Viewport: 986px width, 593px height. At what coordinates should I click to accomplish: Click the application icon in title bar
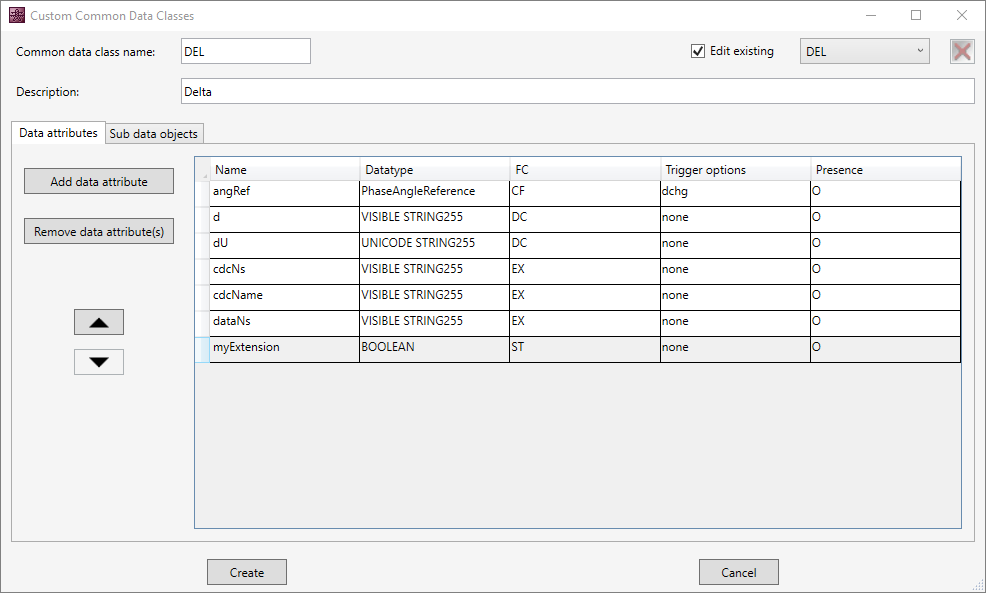click(17, 15)
